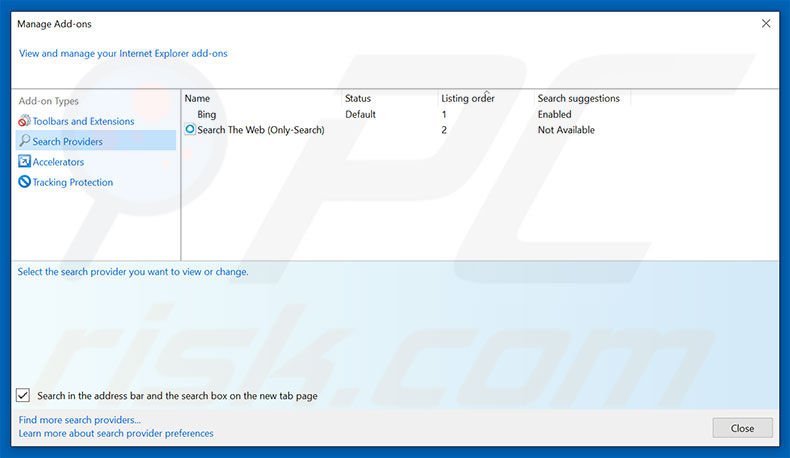Click the Search Providers magnifier icon
The height and width of the screenshot is (458, 790).
coord(24,141)
